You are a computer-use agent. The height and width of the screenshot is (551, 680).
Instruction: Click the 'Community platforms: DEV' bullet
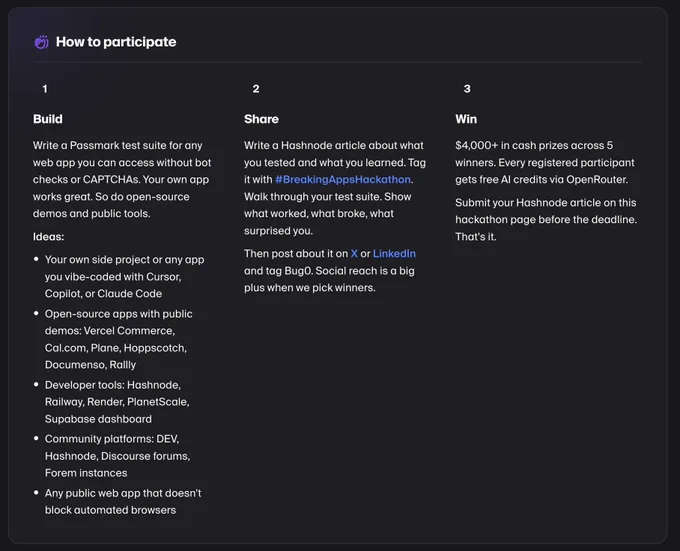tap(118, 456)
